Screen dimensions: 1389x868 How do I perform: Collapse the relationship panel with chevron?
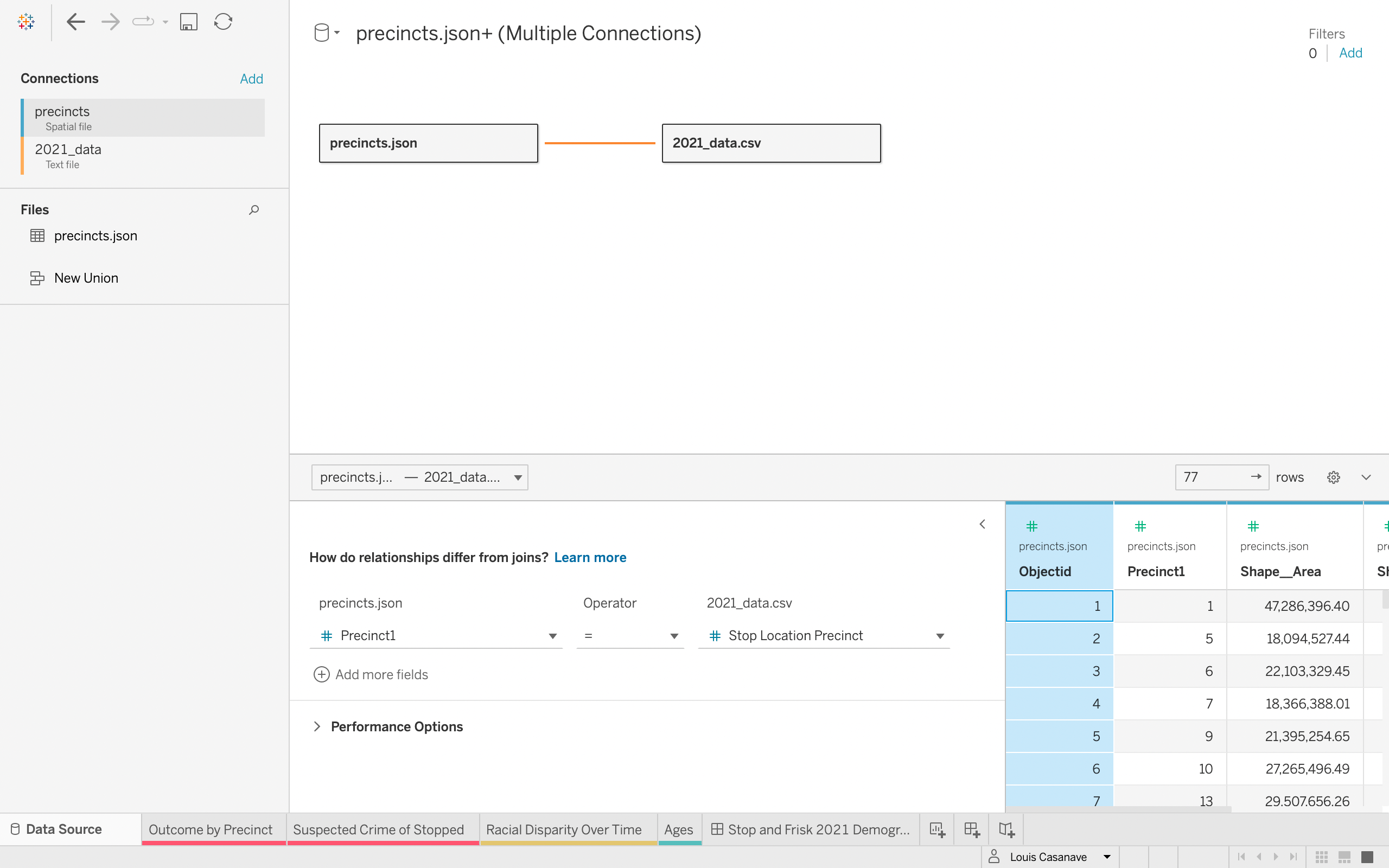coord(982,524)
